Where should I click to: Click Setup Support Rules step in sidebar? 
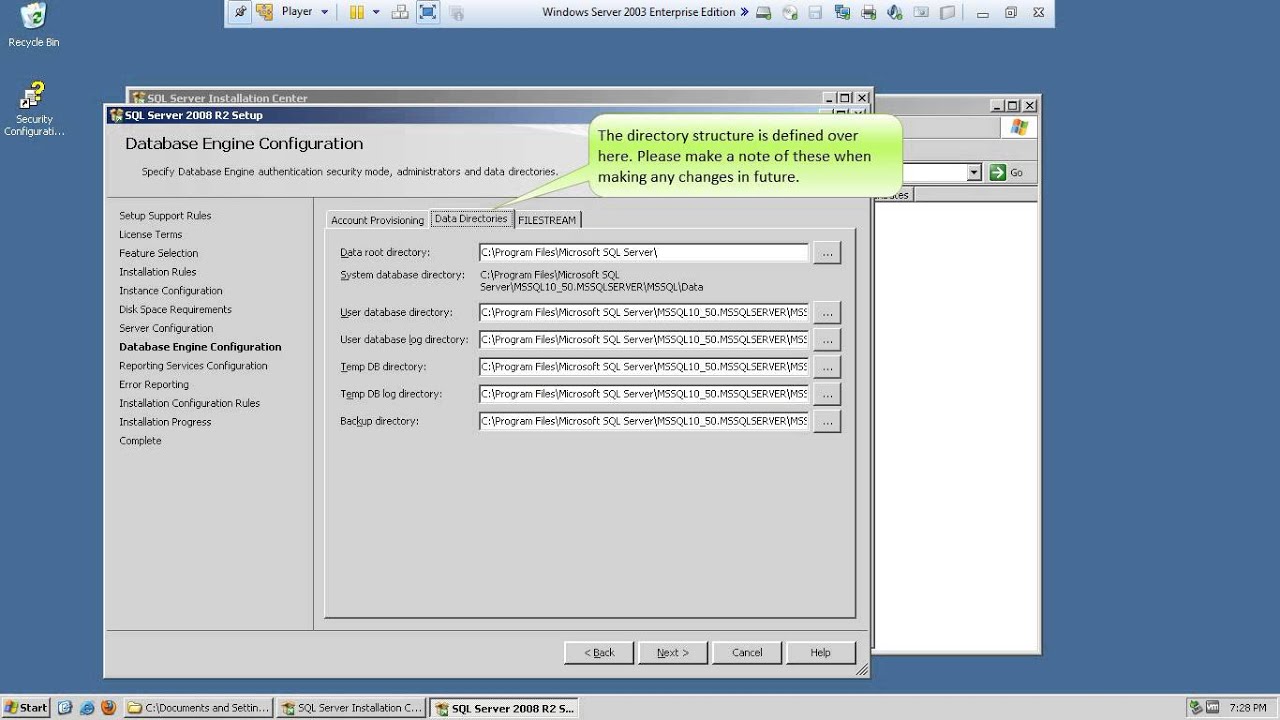click(165, 216)
